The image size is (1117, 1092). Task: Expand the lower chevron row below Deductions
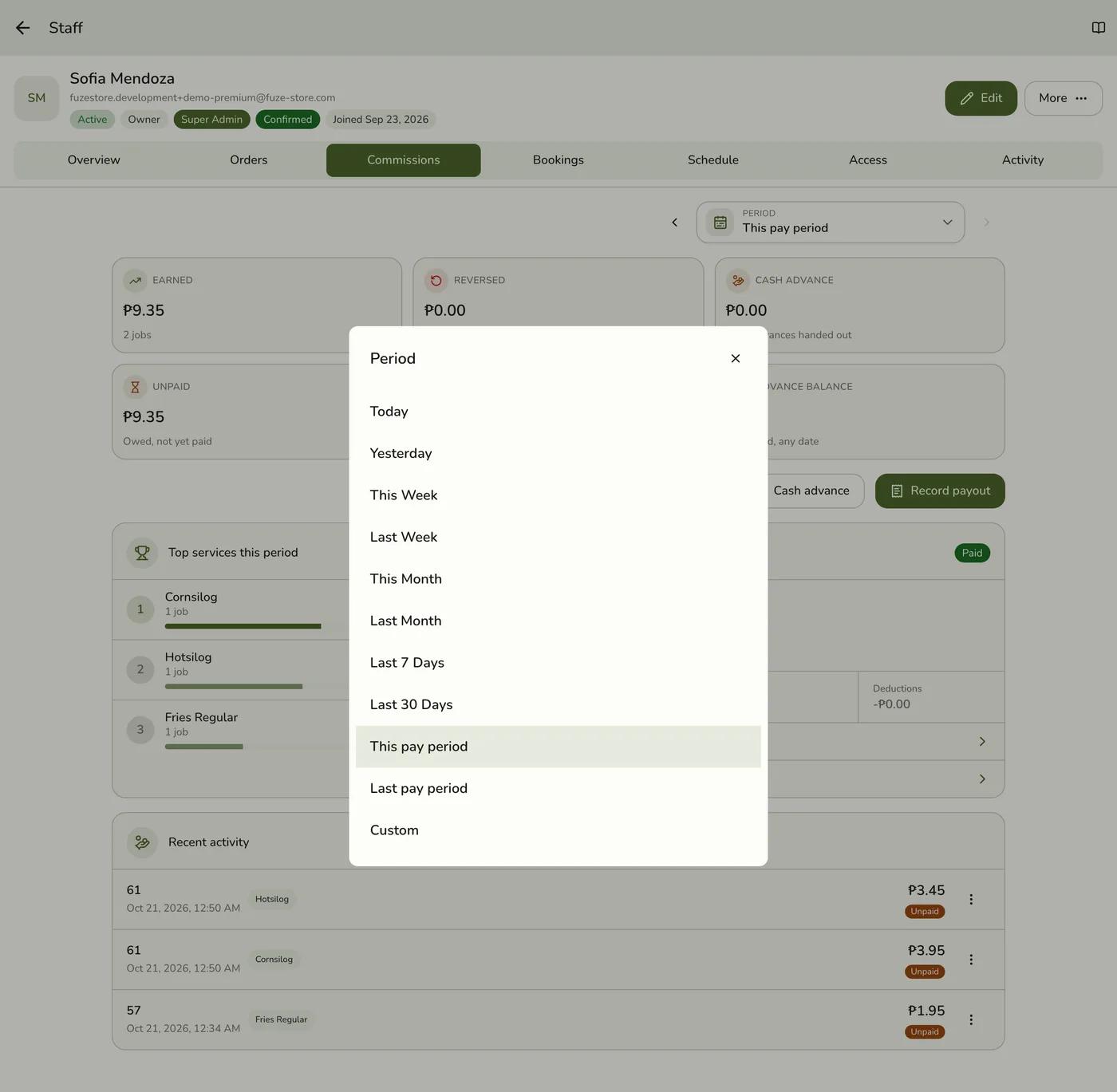(x=982, y=779)
